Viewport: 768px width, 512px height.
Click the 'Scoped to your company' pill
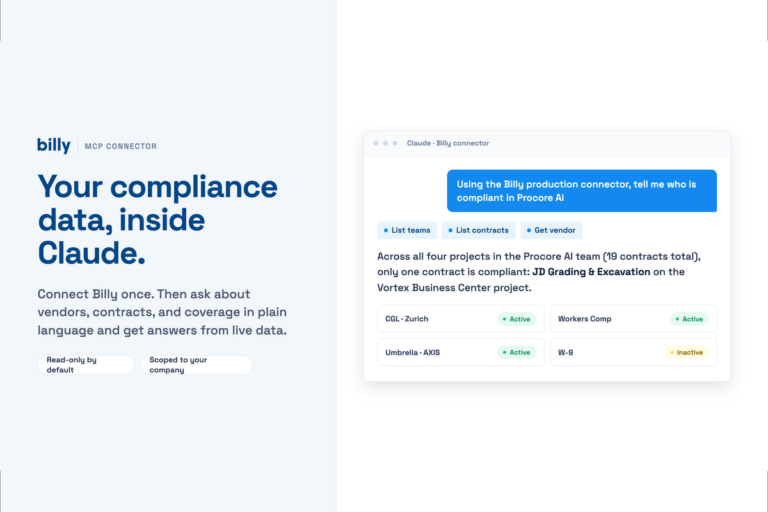(196, 365)
